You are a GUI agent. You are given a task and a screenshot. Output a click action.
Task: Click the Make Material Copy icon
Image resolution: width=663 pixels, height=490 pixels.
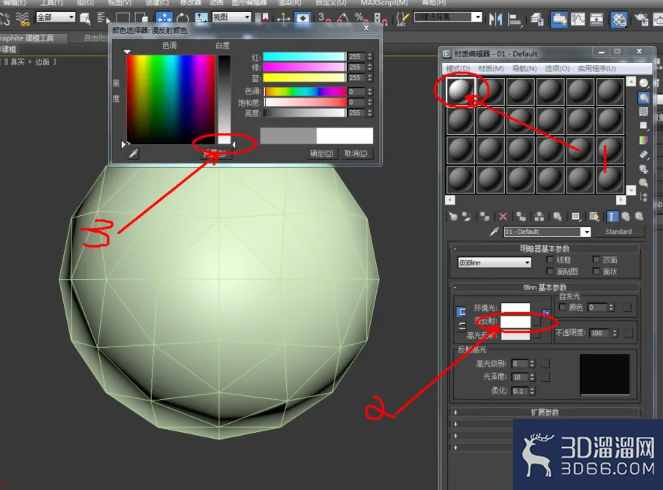click(521, 216)
